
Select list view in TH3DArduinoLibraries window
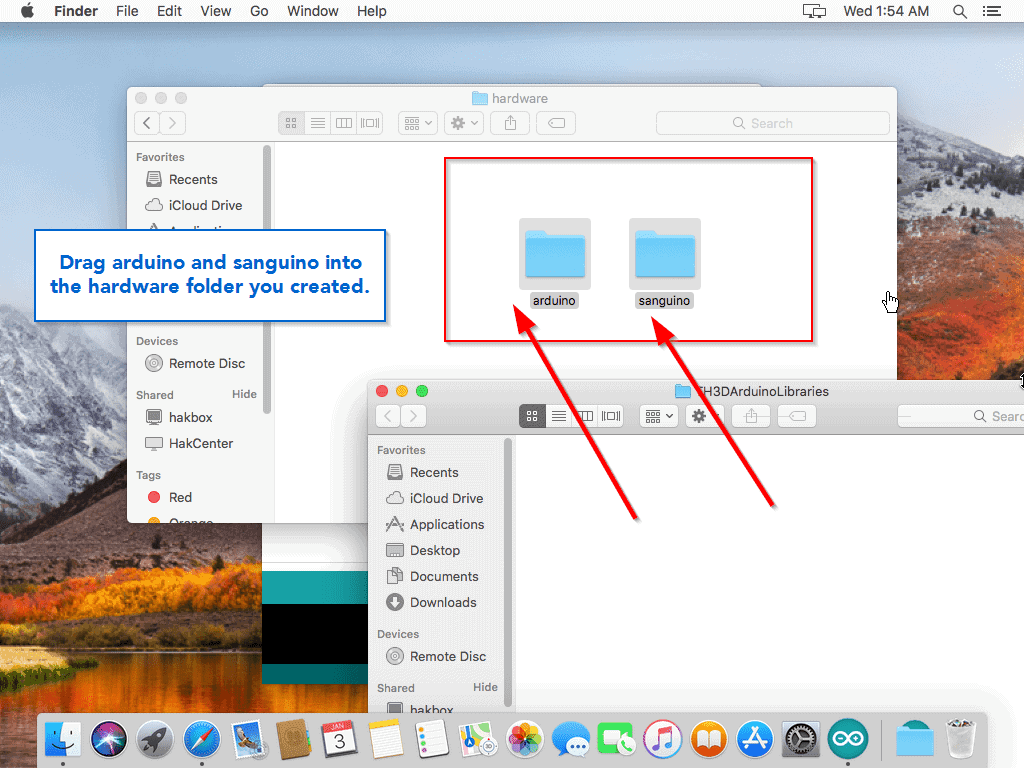558,416
